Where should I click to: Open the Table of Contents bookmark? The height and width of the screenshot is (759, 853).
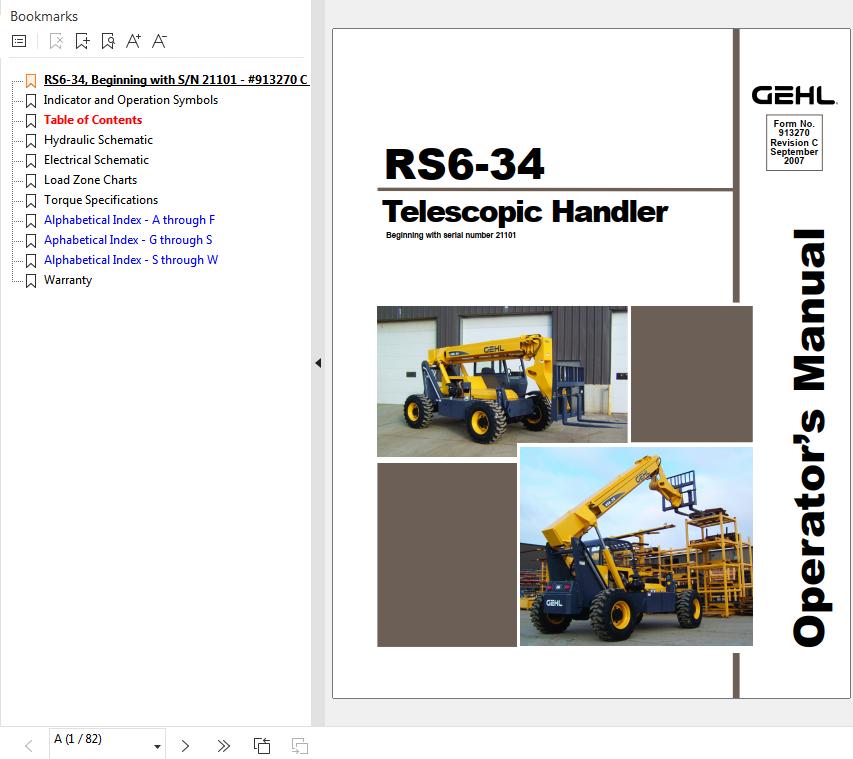[x=93, y=120]
